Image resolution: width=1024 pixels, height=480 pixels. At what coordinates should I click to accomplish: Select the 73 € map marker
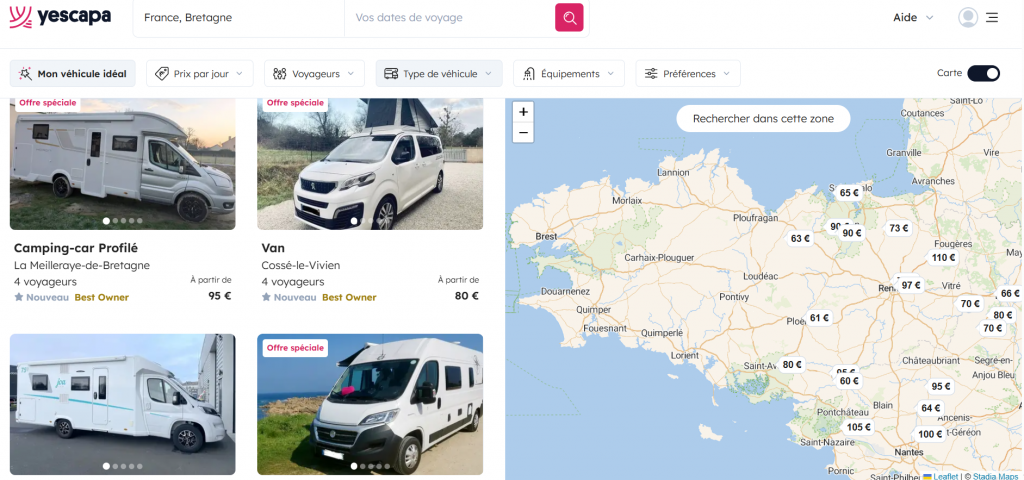click(899, 228)
